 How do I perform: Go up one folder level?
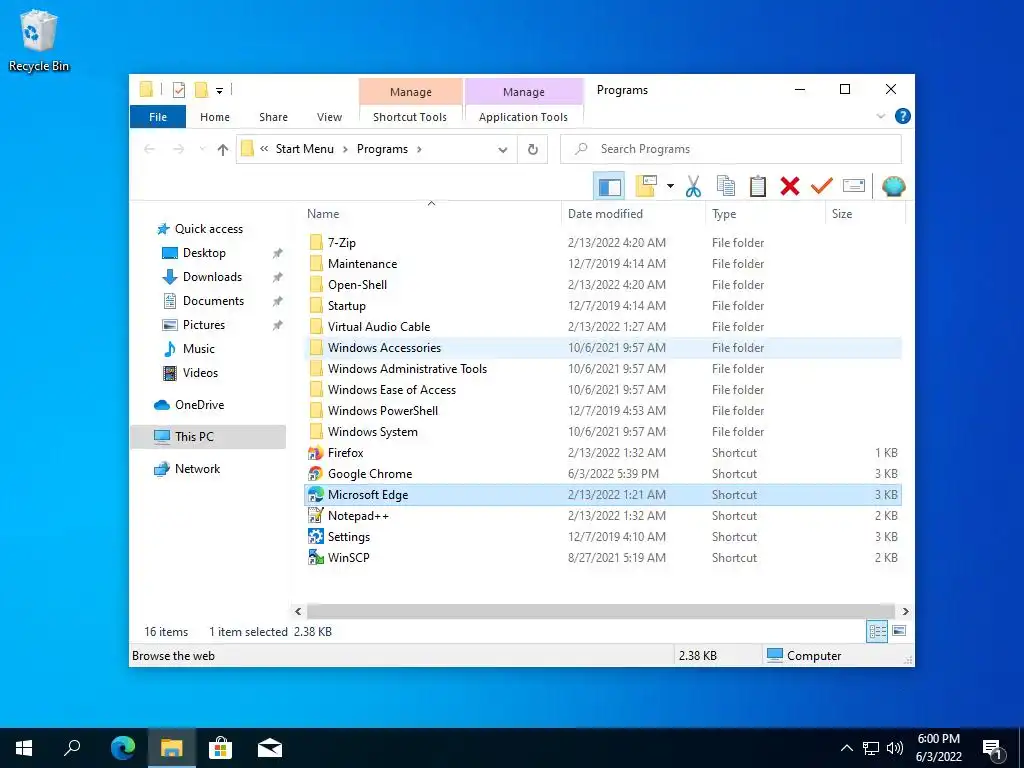[x=223, y=150]
